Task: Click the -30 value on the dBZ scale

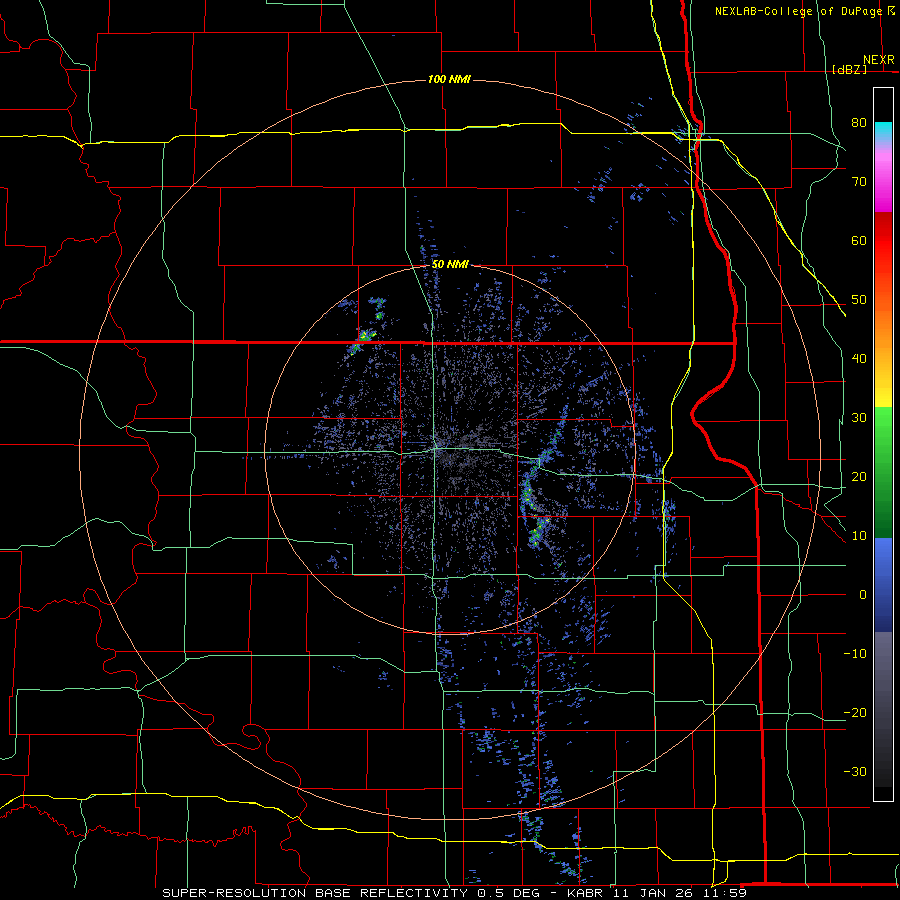Action: click(855, 771)
